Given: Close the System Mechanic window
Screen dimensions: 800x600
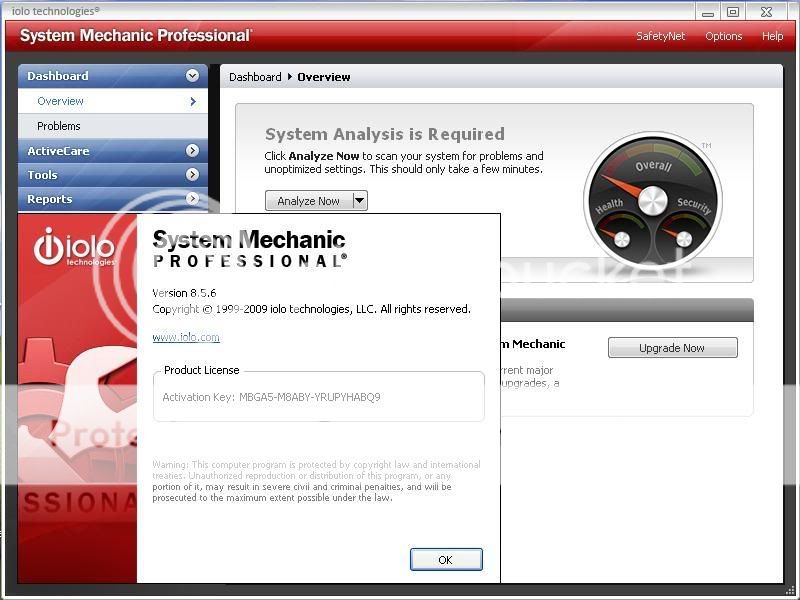Looking at the screenshot, I should (x=766, y=12).
